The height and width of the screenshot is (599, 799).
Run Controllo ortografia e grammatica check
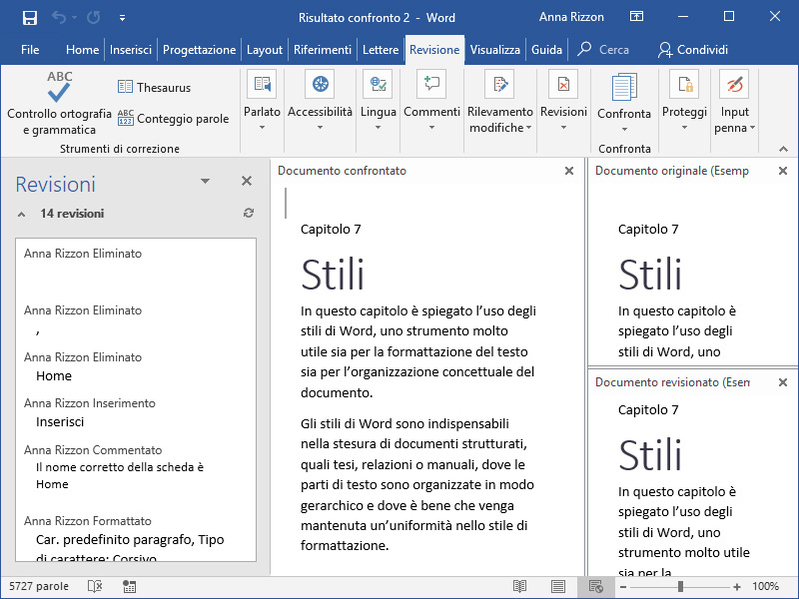pos(59,103)
